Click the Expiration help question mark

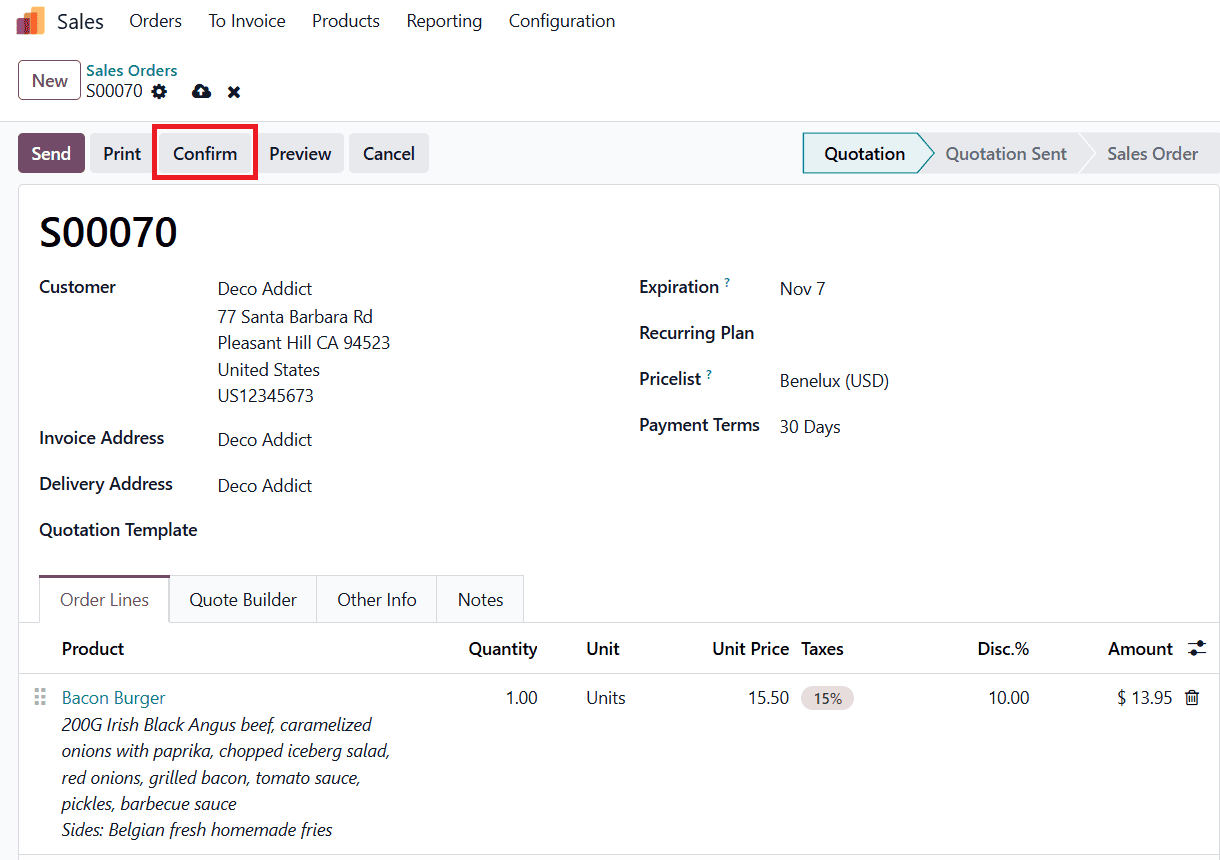pyautogui.click(x=727, y=283)
